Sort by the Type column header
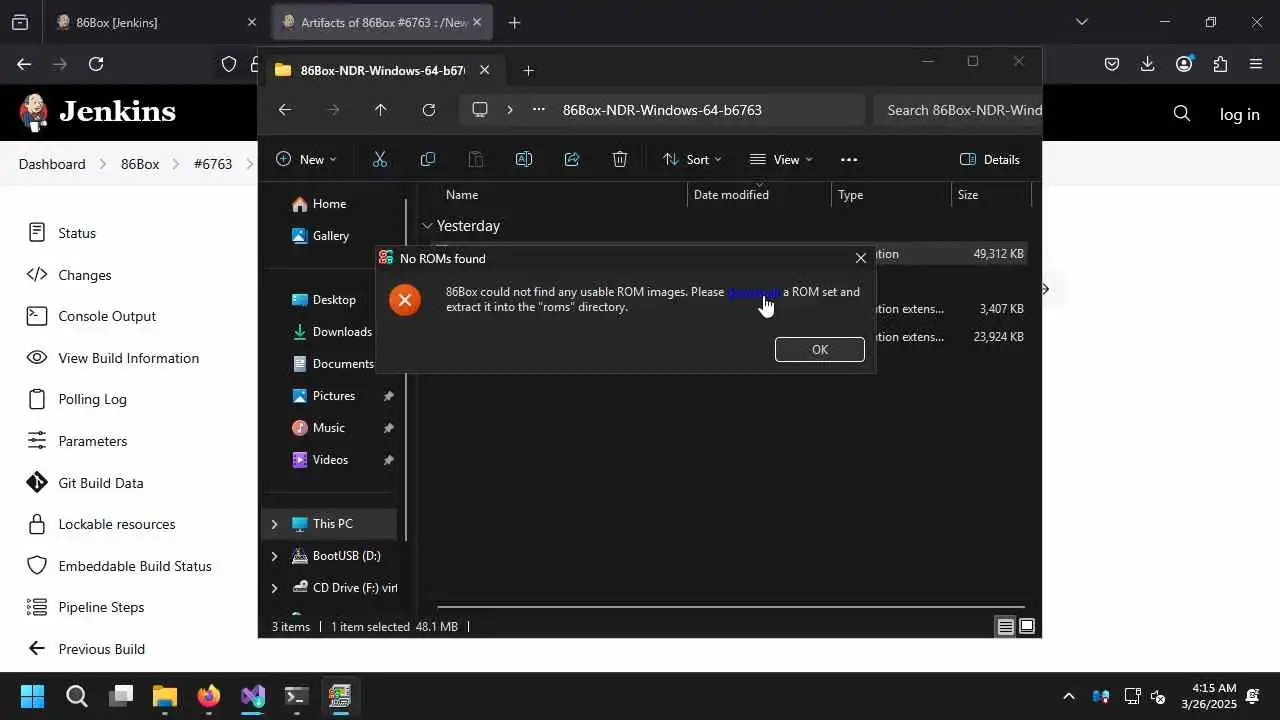1280x720 pixels. click(891, 195)
